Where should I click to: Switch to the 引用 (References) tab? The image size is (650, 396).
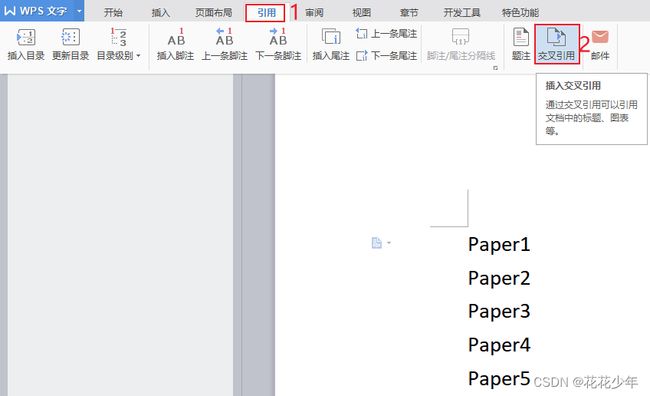click(x=266, y=12)
